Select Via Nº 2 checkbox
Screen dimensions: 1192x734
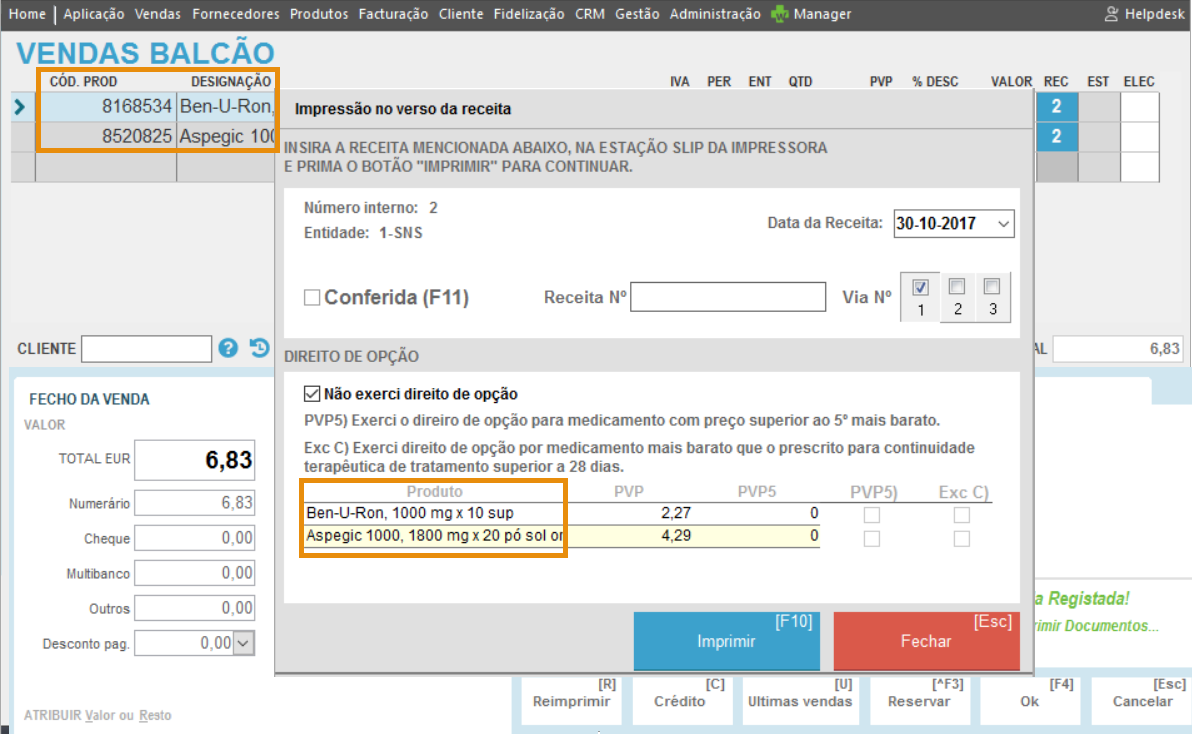(957, 287)
